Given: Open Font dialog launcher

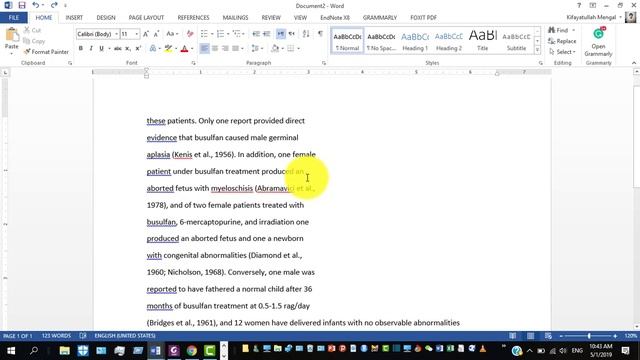Looking at the screenshot, I should pyautogui.click(x=193, y=63).
